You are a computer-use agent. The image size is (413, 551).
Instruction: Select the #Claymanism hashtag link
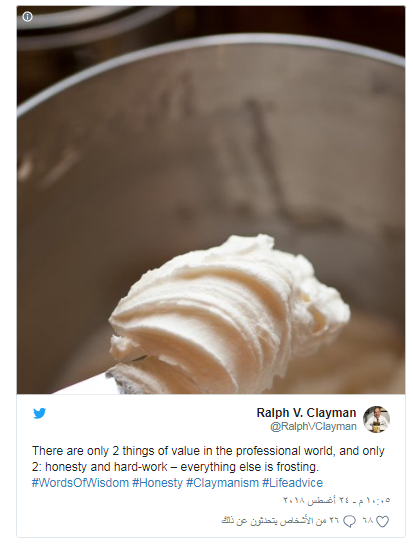coord(222,483)
